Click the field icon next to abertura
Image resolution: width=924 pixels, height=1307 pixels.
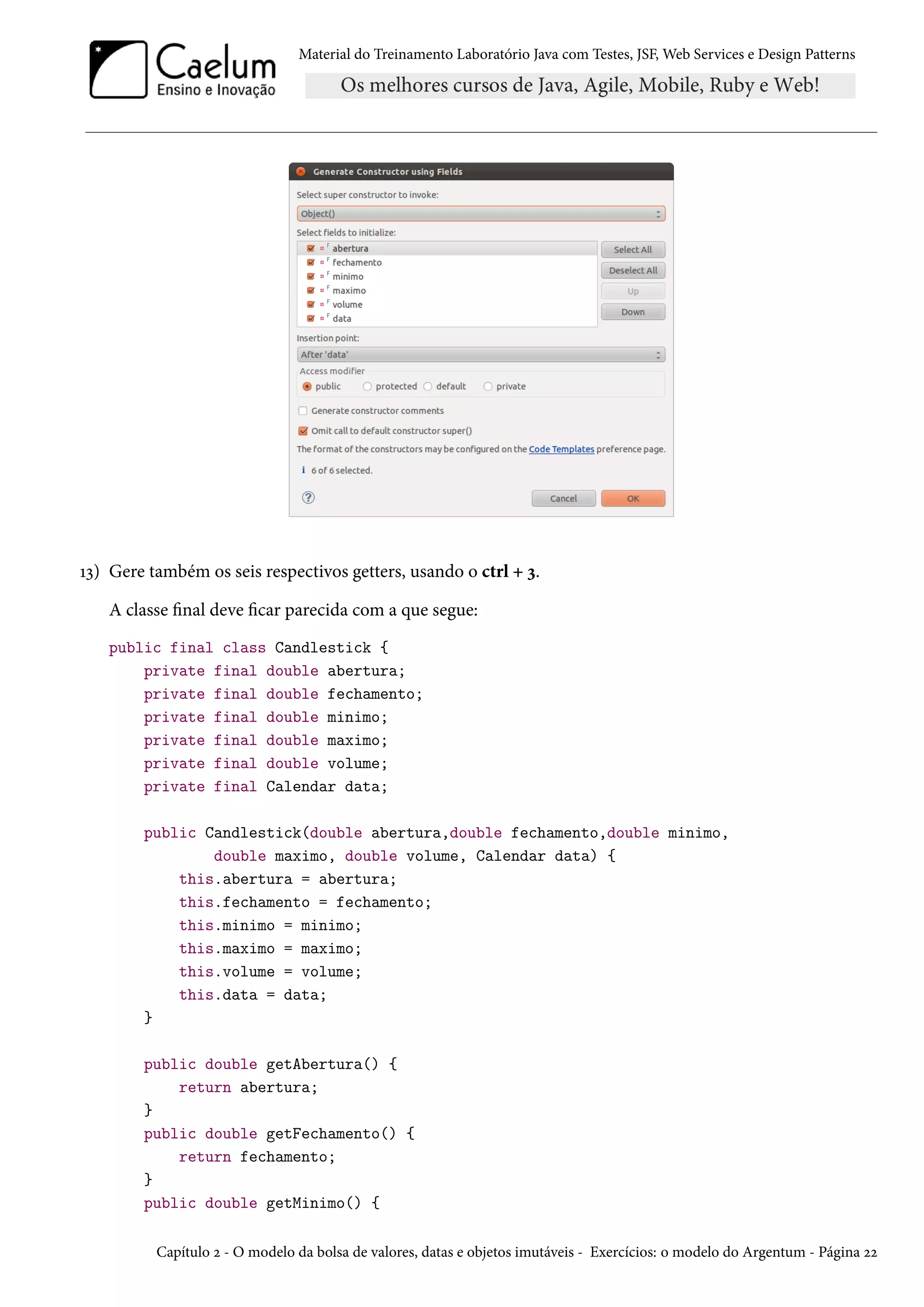pyautogui.click(x=324, y=248)
